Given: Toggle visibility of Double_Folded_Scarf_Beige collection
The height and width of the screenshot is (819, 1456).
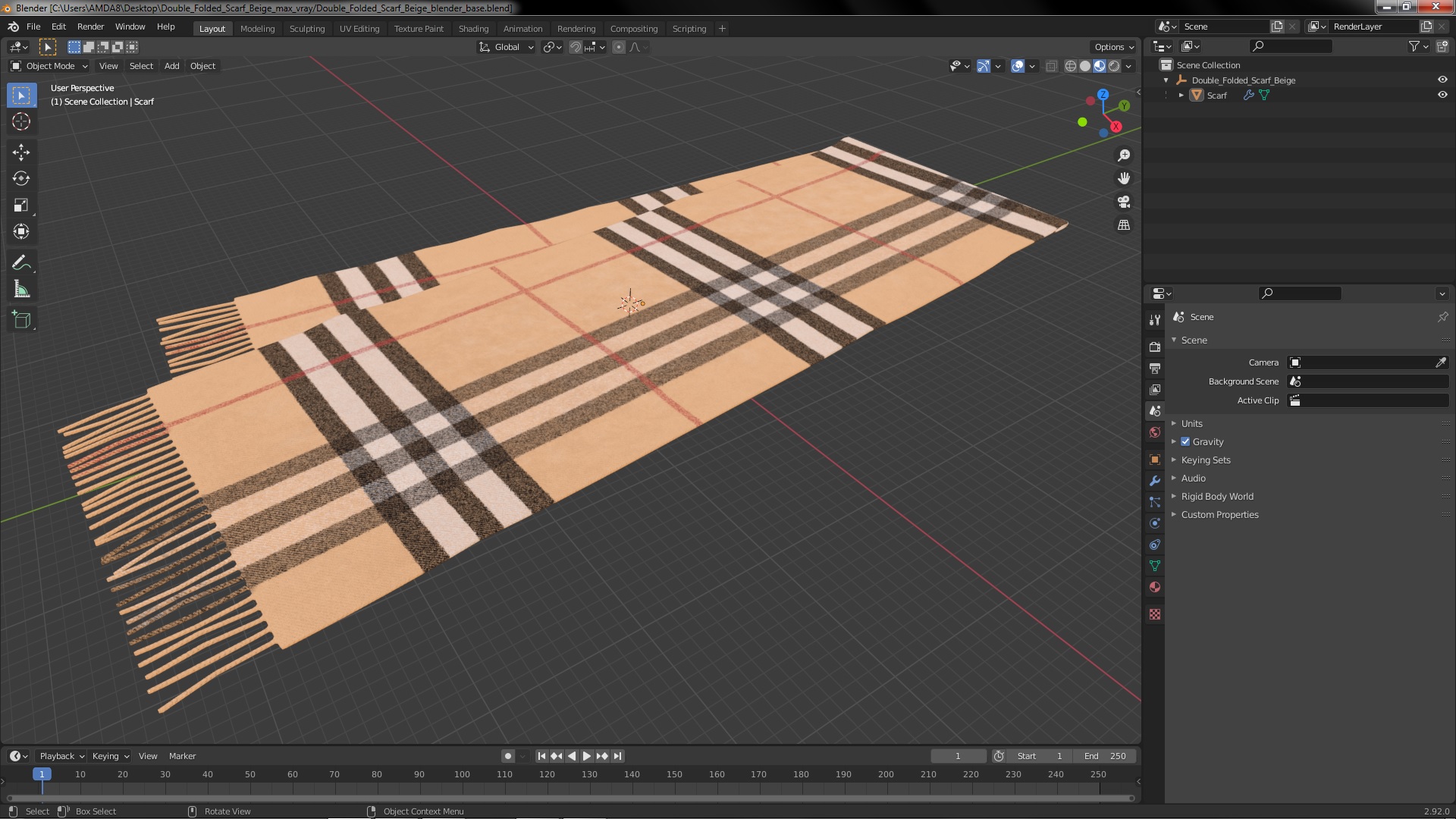Looking at the screenshot, I should click(1442, 80).
